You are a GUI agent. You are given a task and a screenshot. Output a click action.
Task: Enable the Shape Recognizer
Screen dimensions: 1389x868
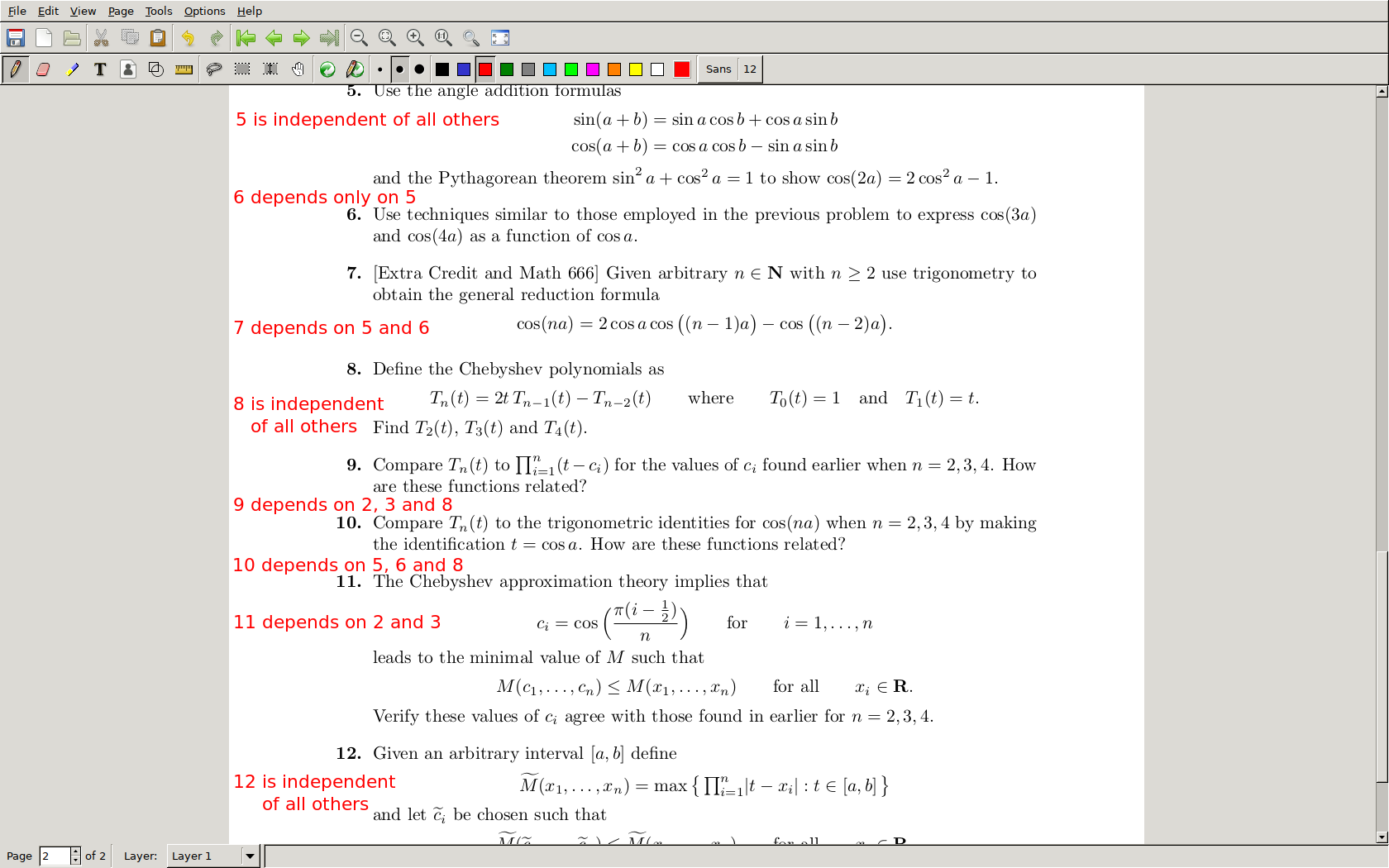point(156,69)
